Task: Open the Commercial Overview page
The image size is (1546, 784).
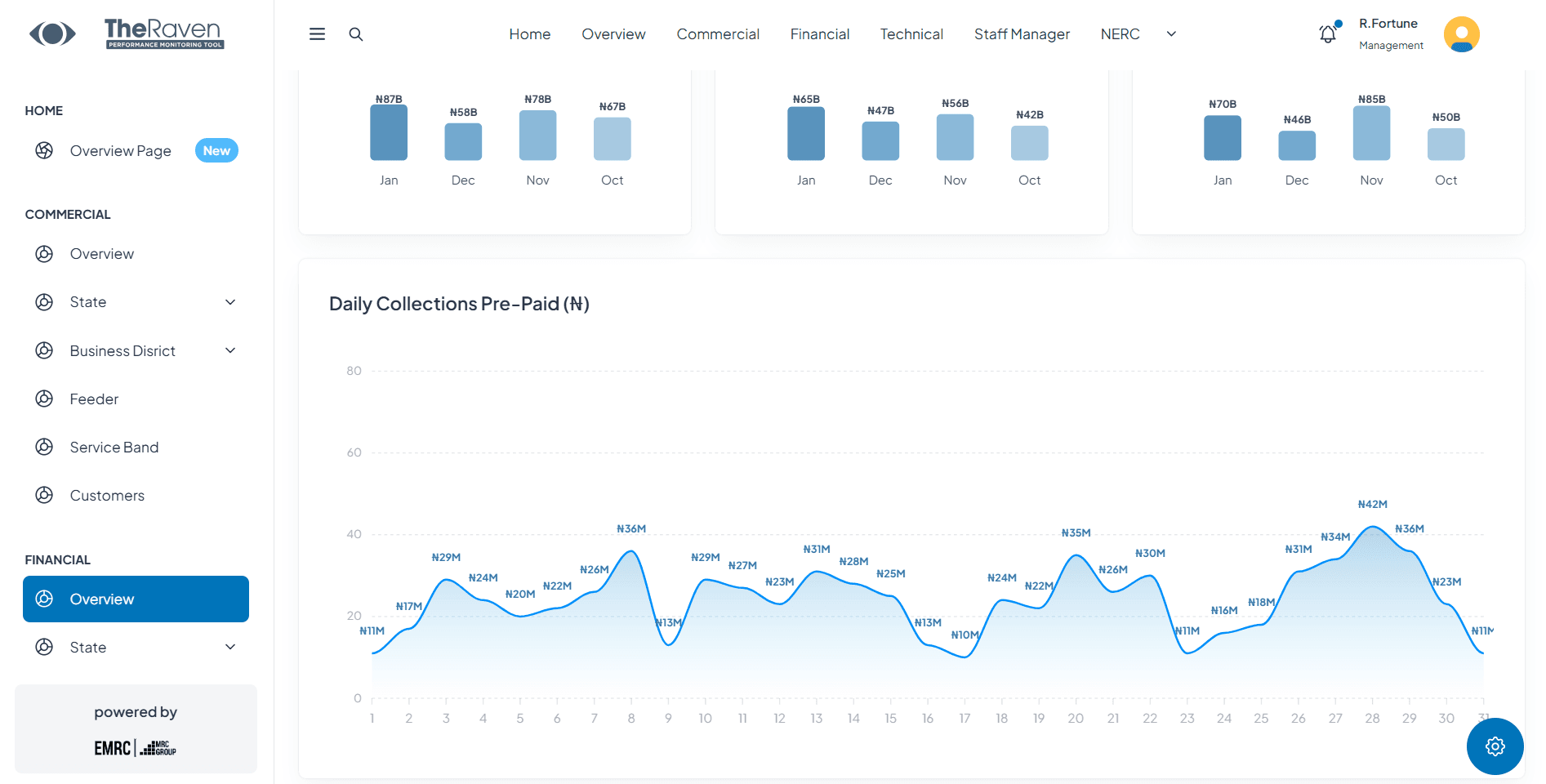Action: point(101,253)
